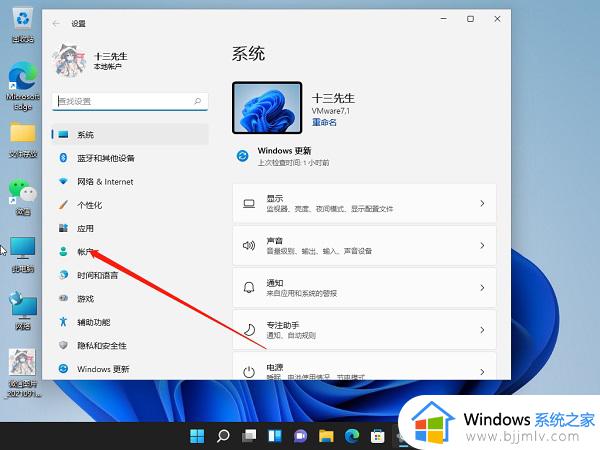600x450 pixels.
Task: Click the sound speaker icon
Action: 249,245
